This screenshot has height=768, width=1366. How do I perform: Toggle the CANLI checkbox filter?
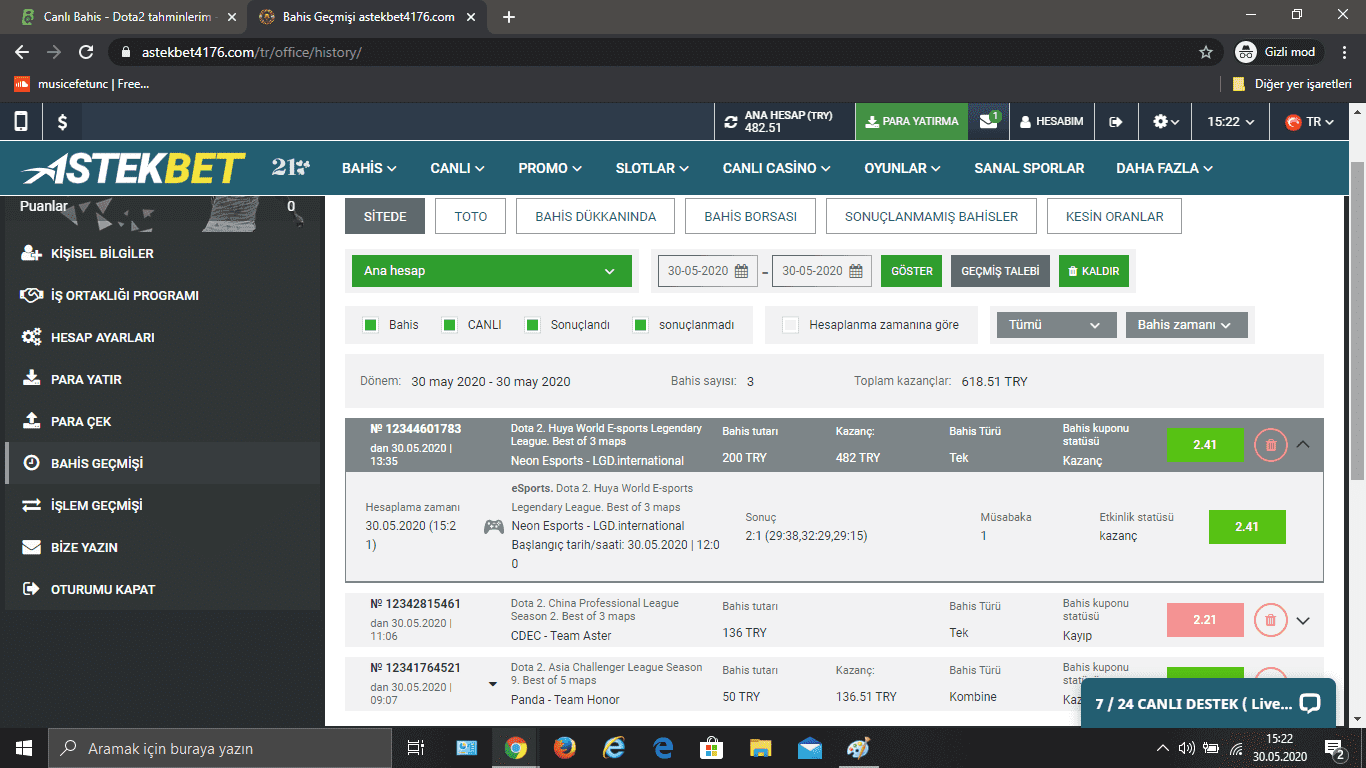449,325
